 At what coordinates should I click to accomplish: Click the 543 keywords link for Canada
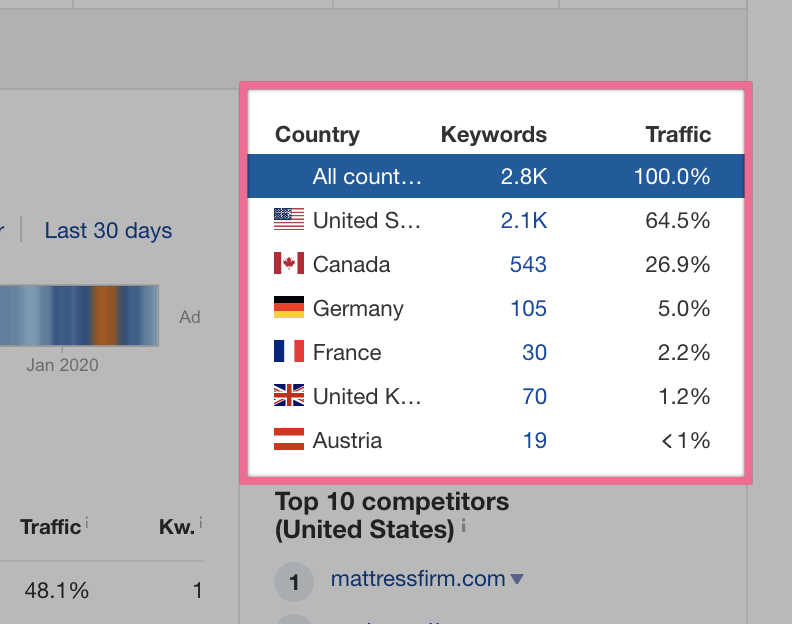pyautogui.click(x=528, y=265)
